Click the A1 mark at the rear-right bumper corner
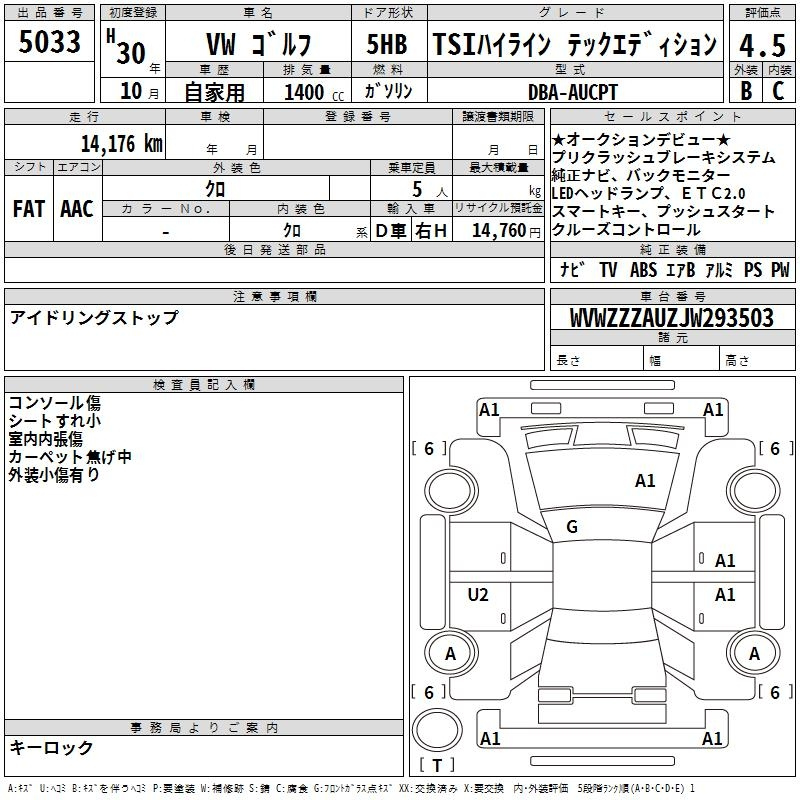Screen dimensions: 800x800 click(713, 739)
